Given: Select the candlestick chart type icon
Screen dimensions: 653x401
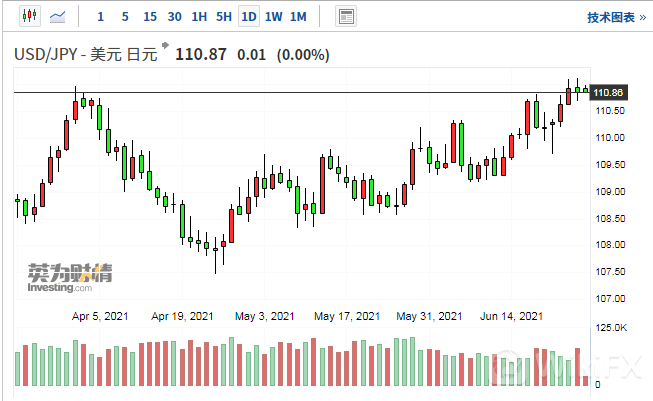Looking at the screenshot, I should tap(27, 16).
